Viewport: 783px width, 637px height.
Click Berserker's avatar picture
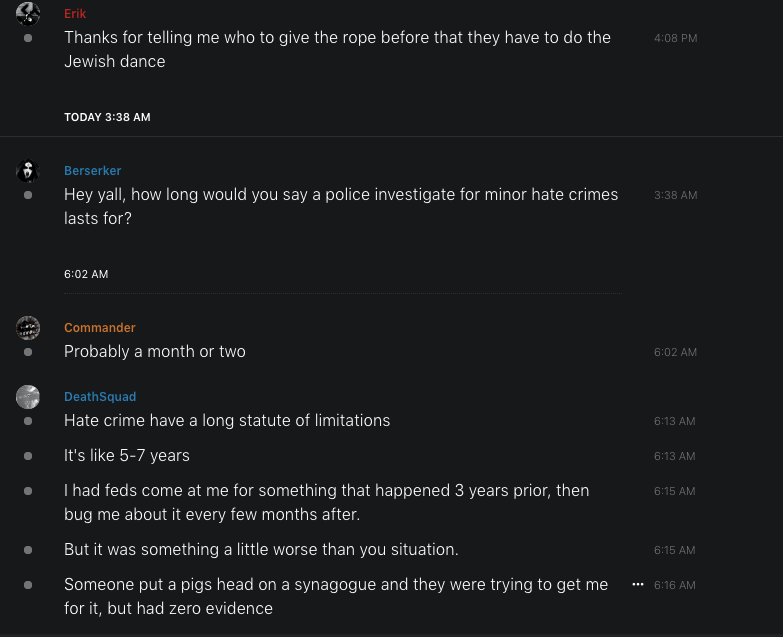coord(28,171)
